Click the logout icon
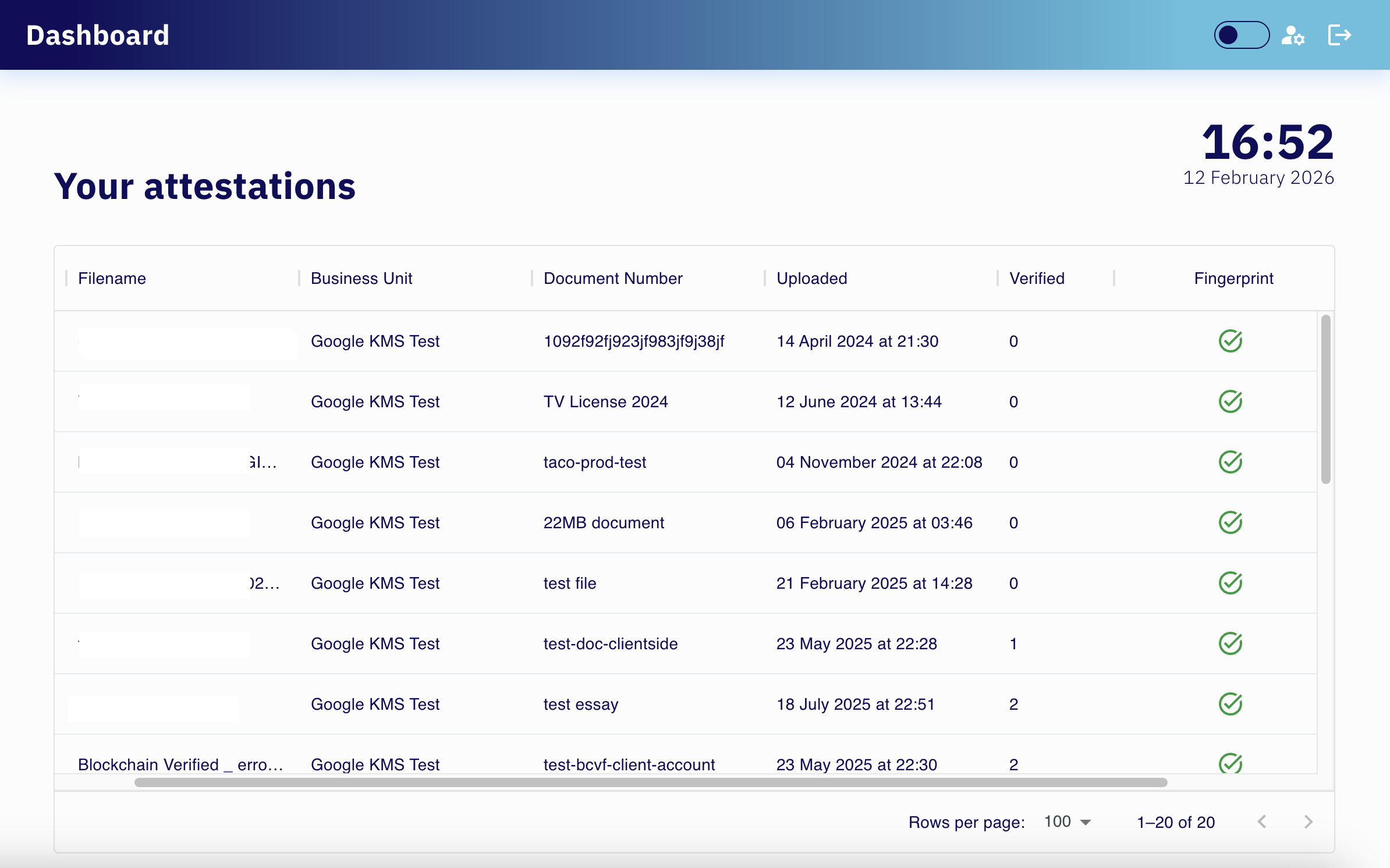 (x=1339, y=35)
